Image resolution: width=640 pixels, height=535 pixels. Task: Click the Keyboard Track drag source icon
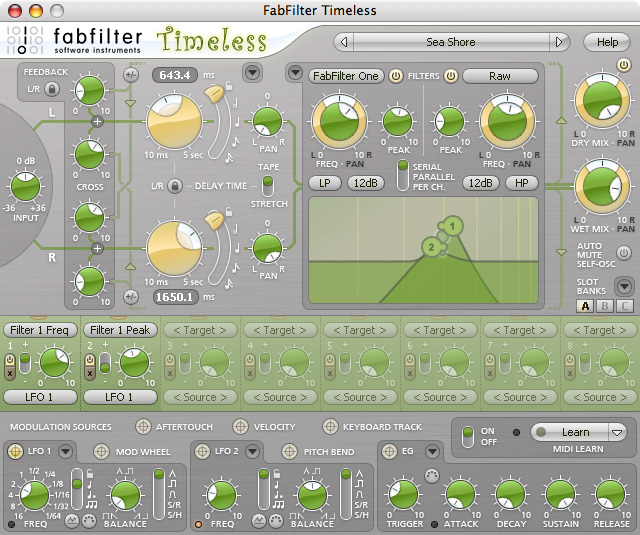[330, 426]
